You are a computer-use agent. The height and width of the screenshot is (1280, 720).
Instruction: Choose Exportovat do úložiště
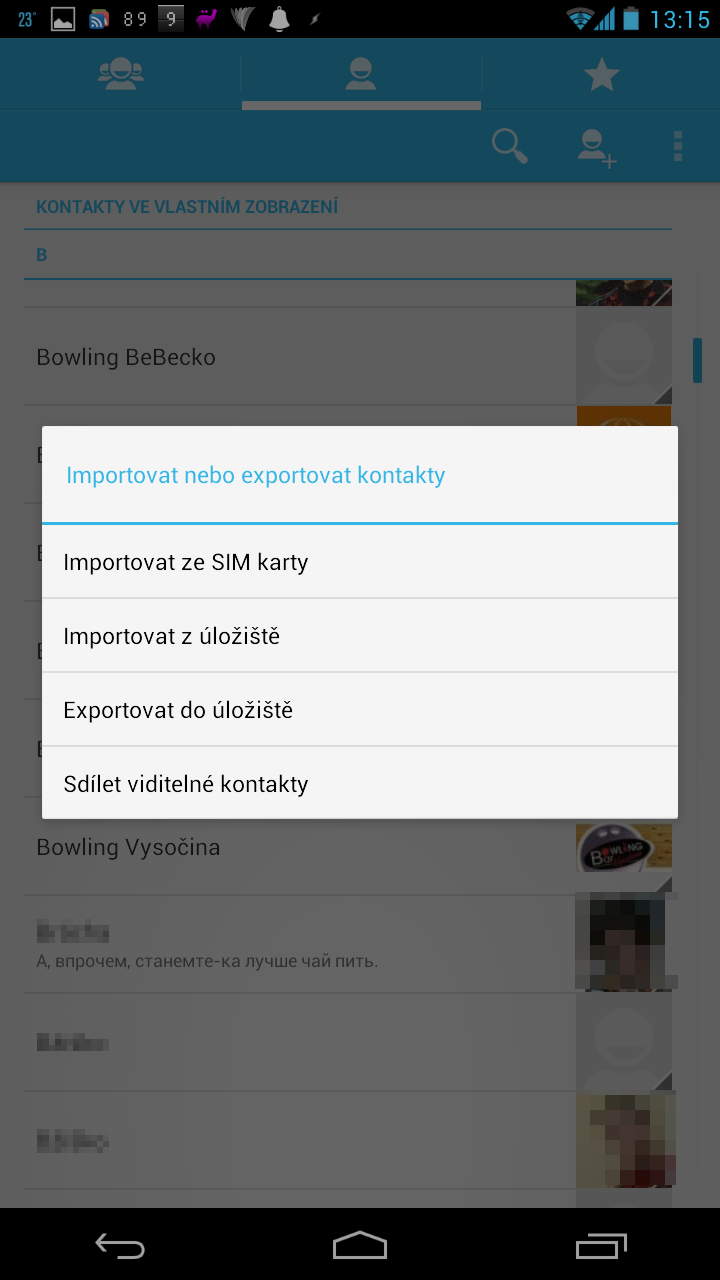coord(360,710)
